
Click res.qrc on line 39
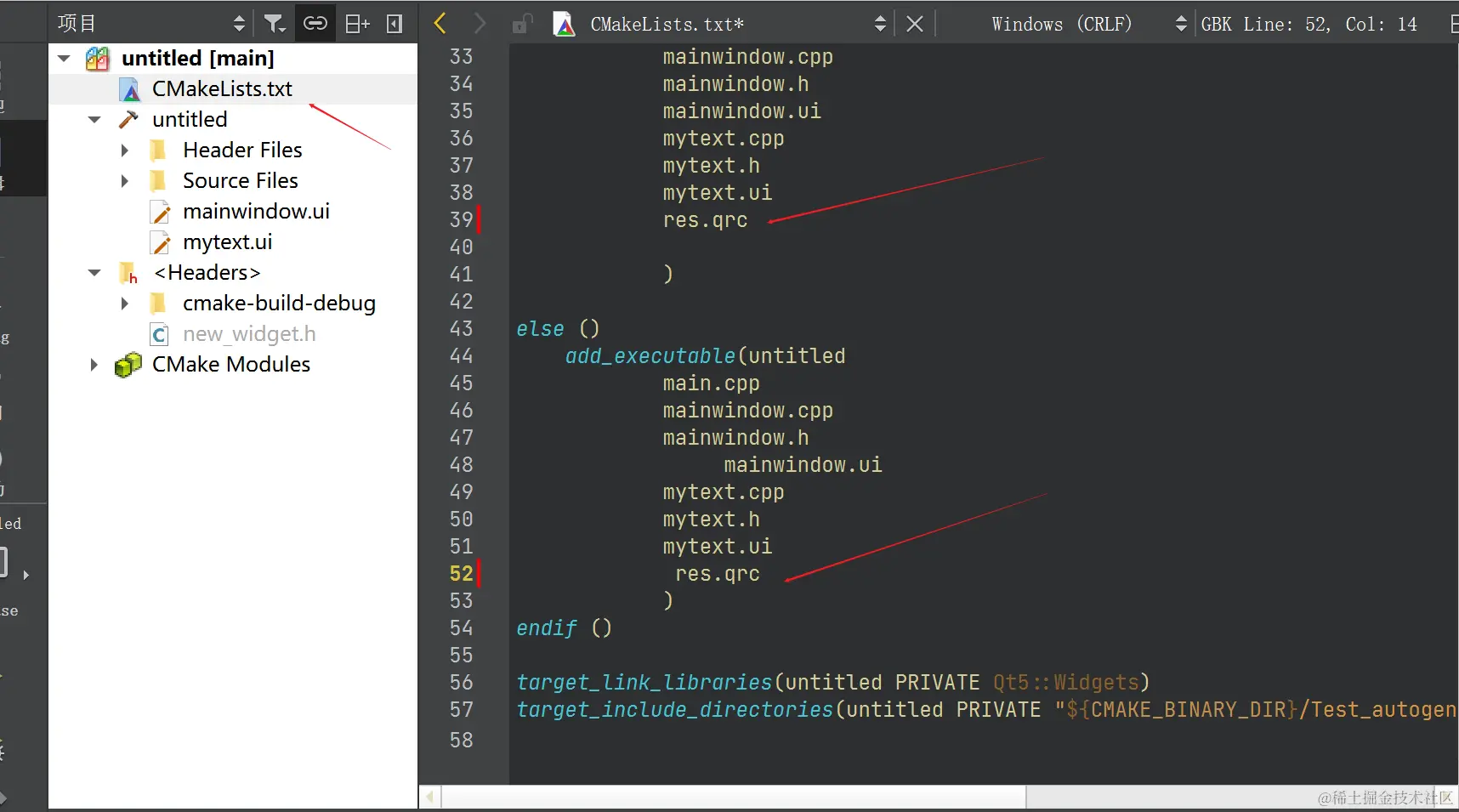706,220
